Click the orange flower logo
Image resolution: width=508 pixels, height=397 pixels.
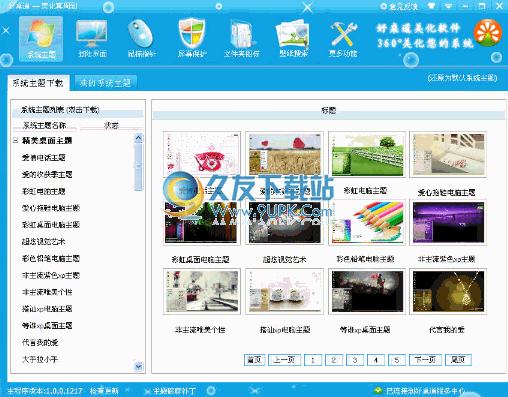tap(488, 33)
